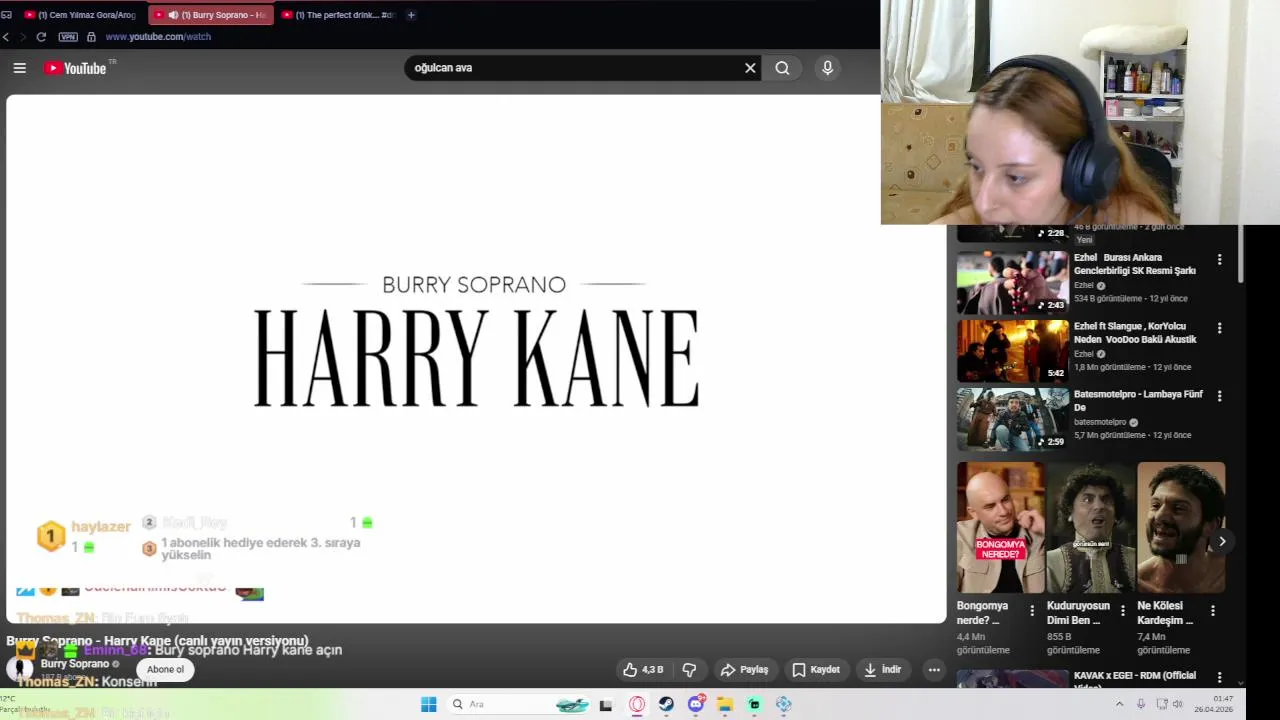Open File Explorer from taskbar
This screenshot has height=720, width=1280.
click(x=725, y=704)
